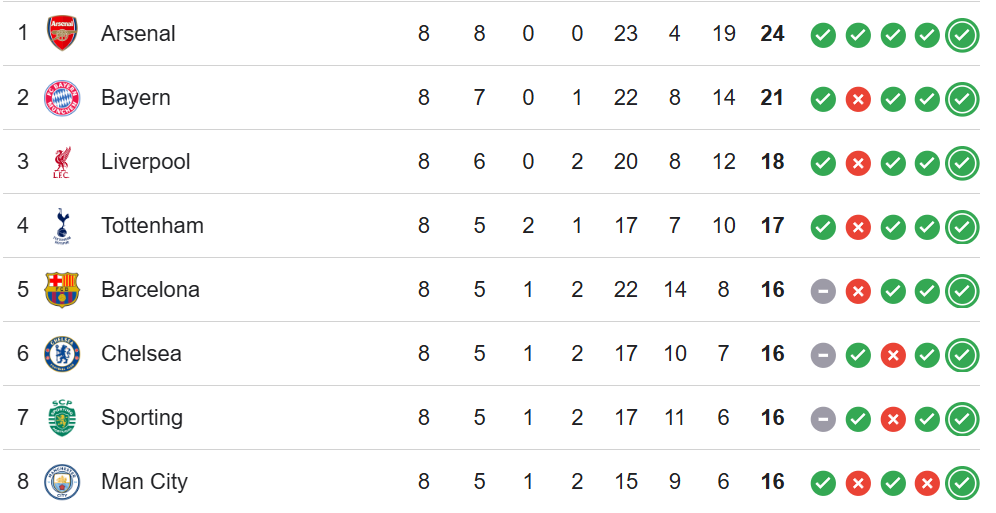The image size is (996, 513).
Task: Click Liverpool's ringed latest result icon
Action: 962,163
